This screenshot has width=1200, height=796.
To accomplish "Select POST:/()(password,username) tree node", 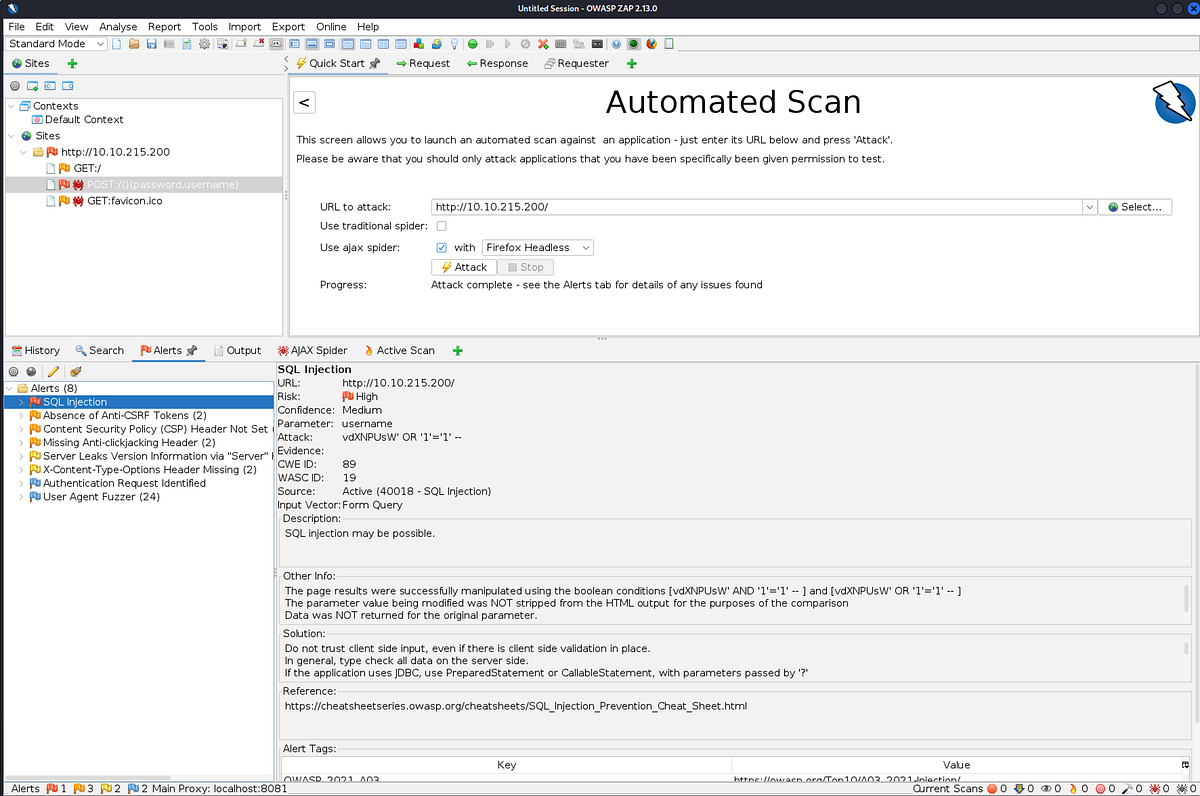I will pos(162,184).
